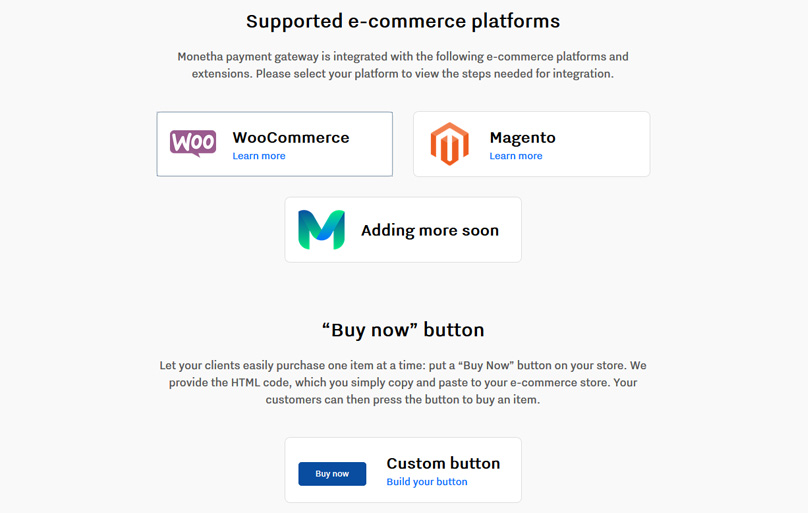Follow the Build your button link

(x=427, y=482)
